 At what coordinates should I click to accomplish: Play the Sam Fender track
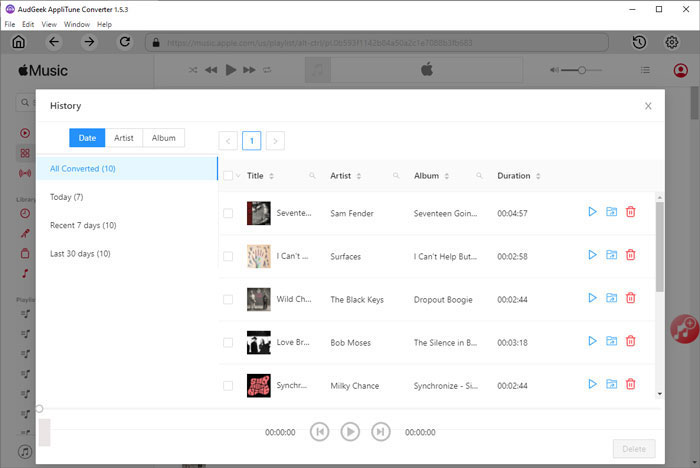592,212
